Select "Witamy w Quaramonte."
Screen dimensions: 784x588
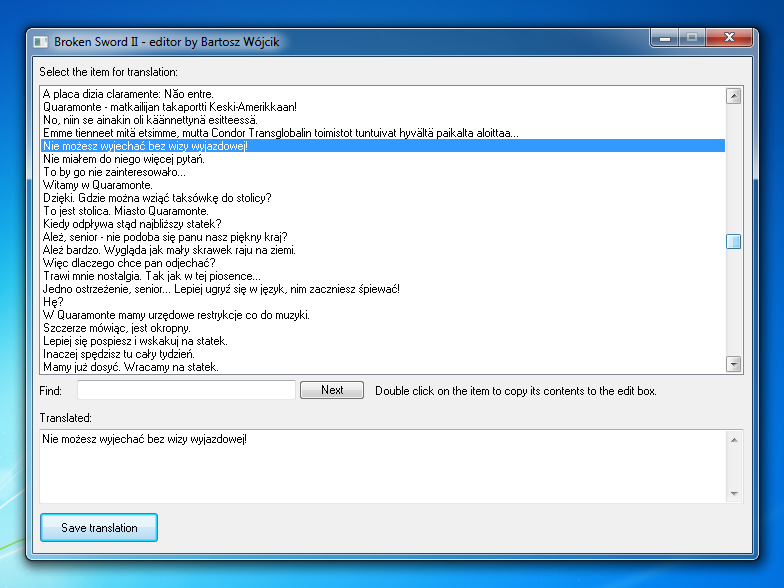tap(382, 185)
